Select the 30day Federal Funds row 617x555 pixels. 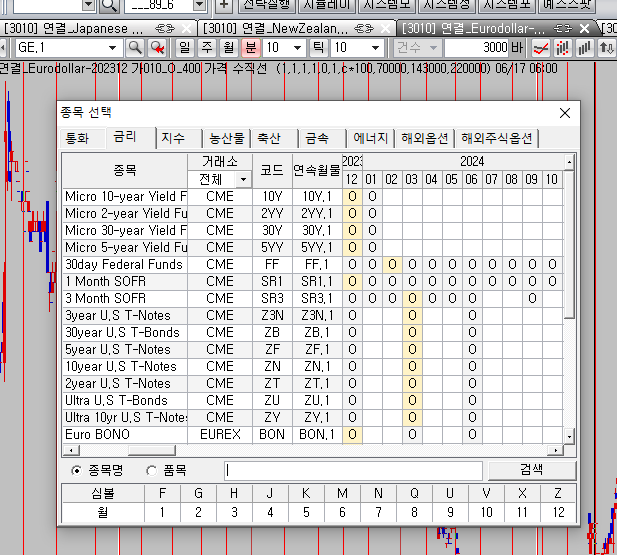pyautogui.click(x=125, y=264)
